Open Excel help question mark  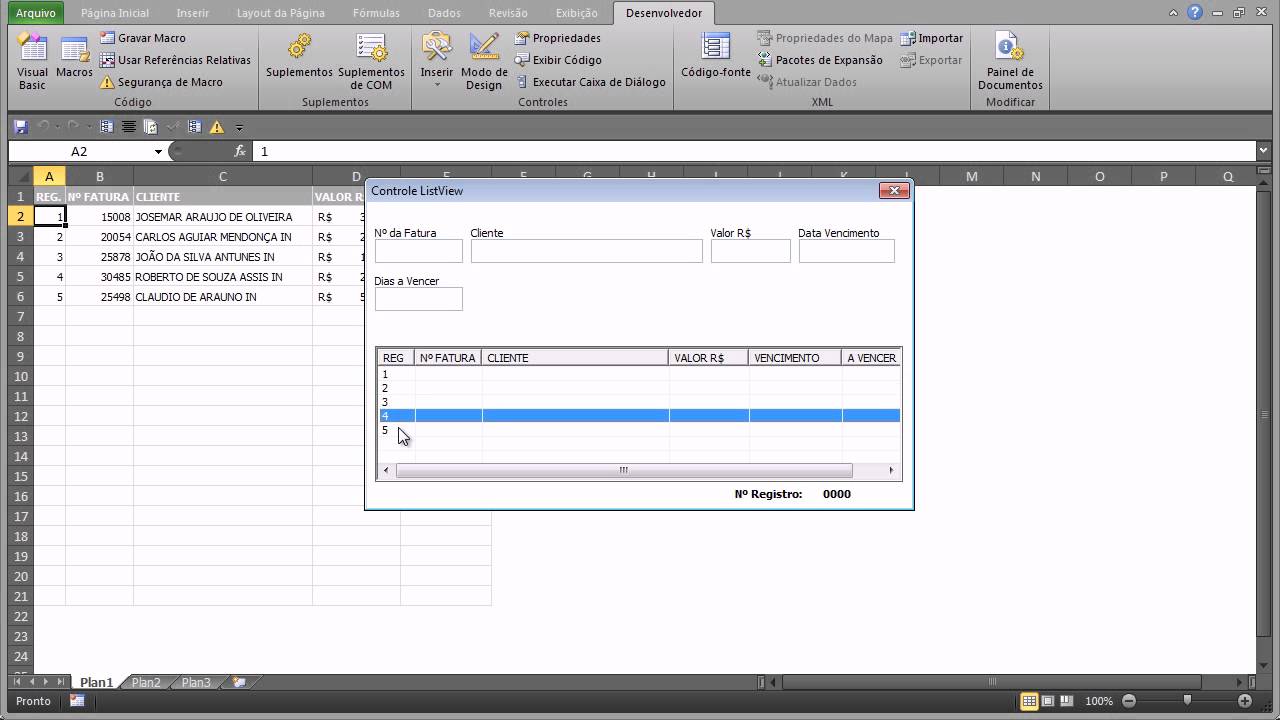click(x=1196, y=13)
